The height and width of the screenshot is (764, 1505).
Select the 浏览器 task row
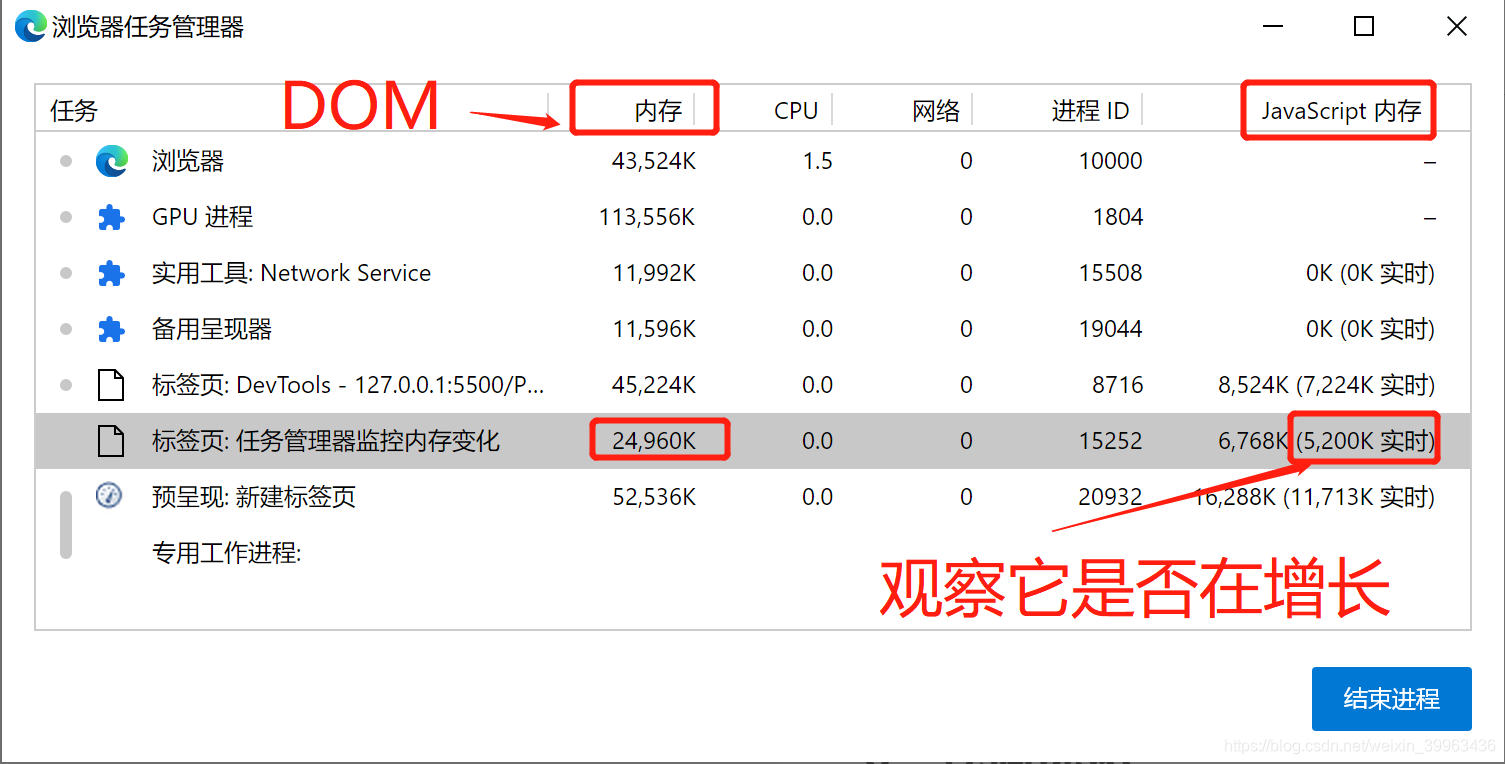coord(753,161)
